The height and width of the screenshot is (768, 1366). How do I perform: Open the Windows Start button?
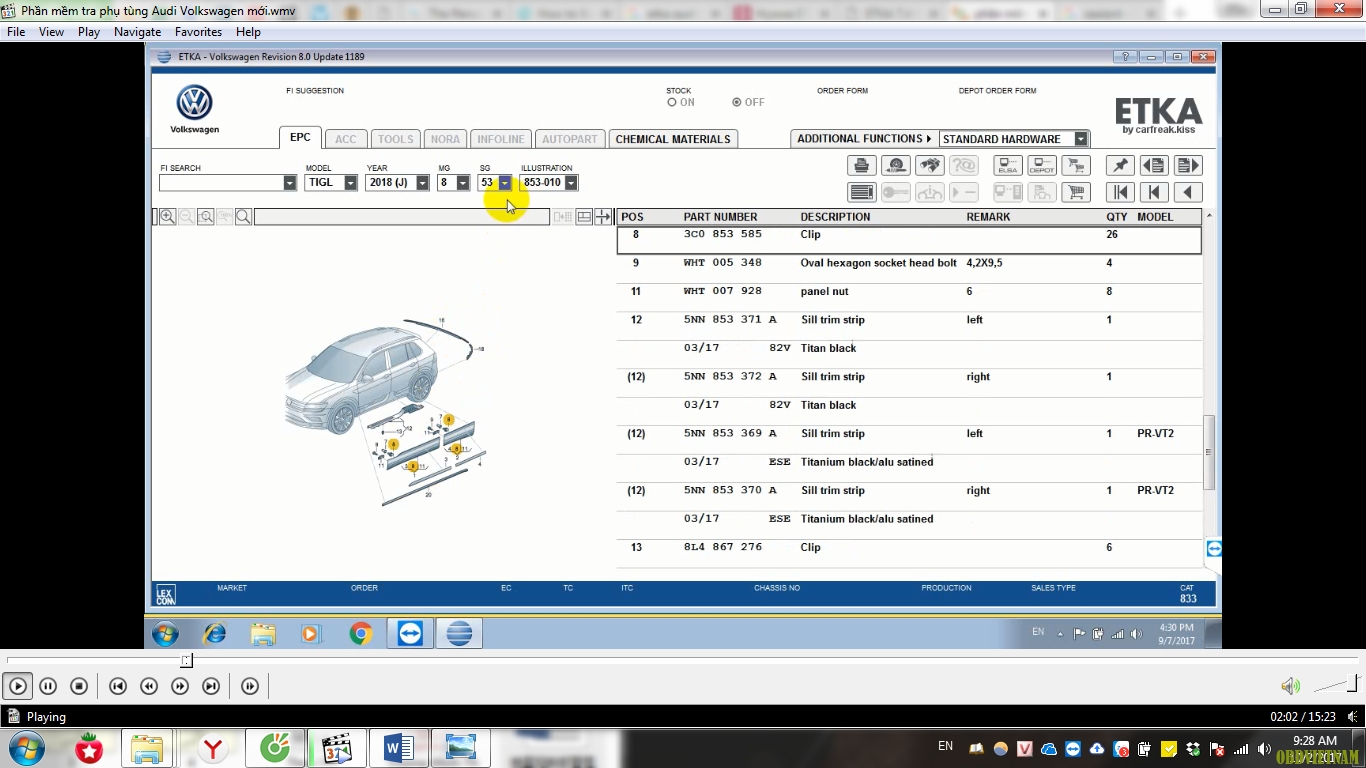25,748
